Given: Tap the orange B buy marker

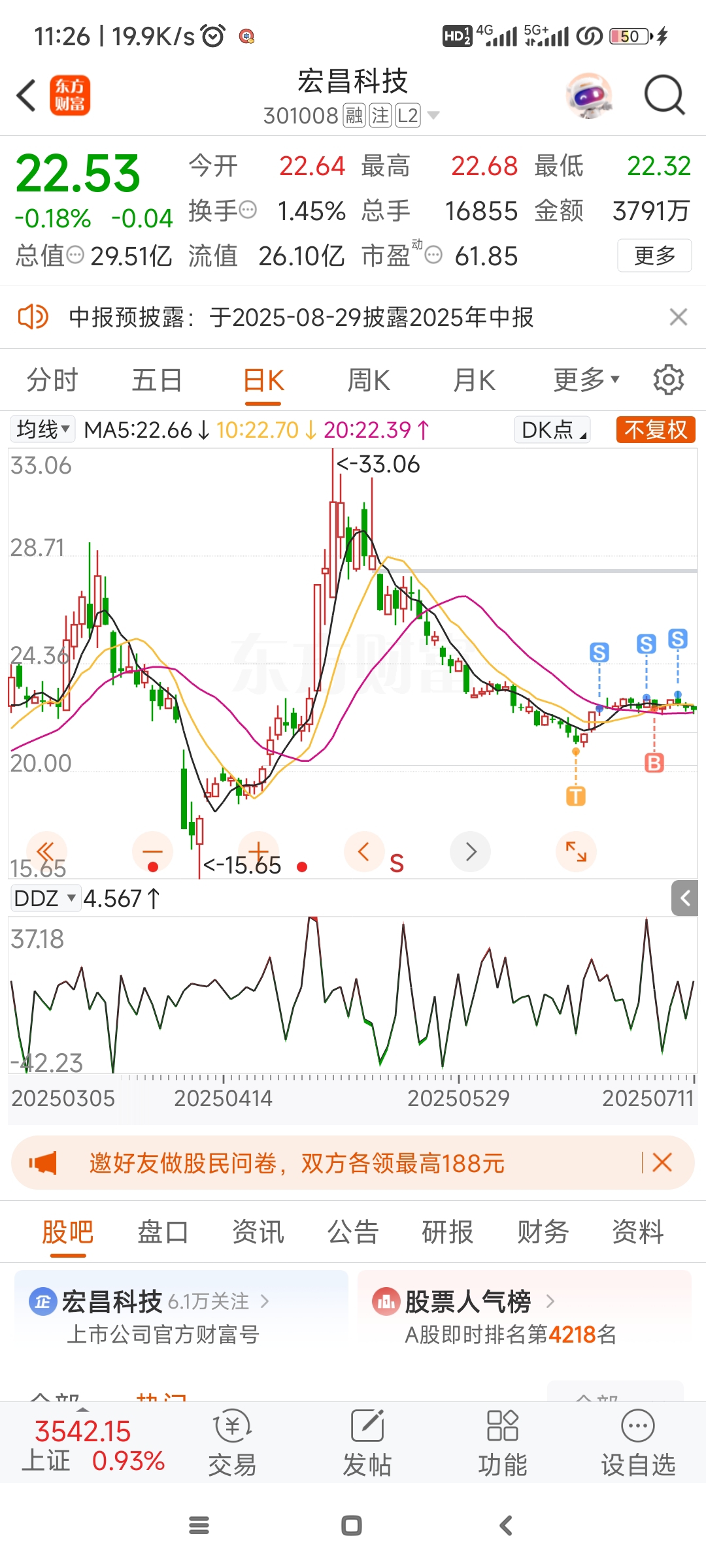Looking at the screenshot, I should click(654, 762).
